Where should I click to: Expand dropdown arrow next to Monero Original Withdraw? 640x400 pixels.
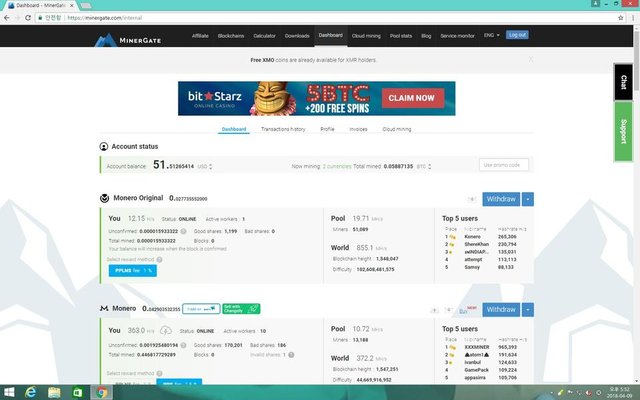click(x=528, y=199)
